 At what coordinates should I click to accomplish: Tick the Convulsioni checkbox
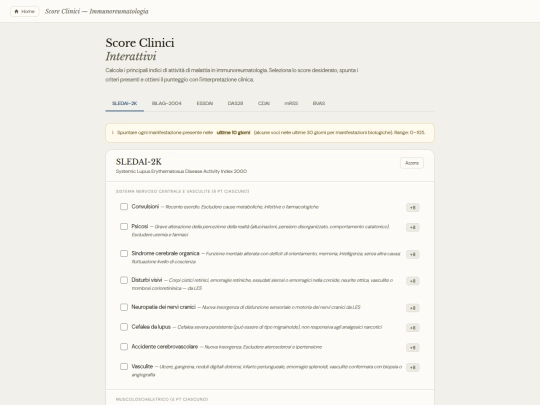[124, 207]
